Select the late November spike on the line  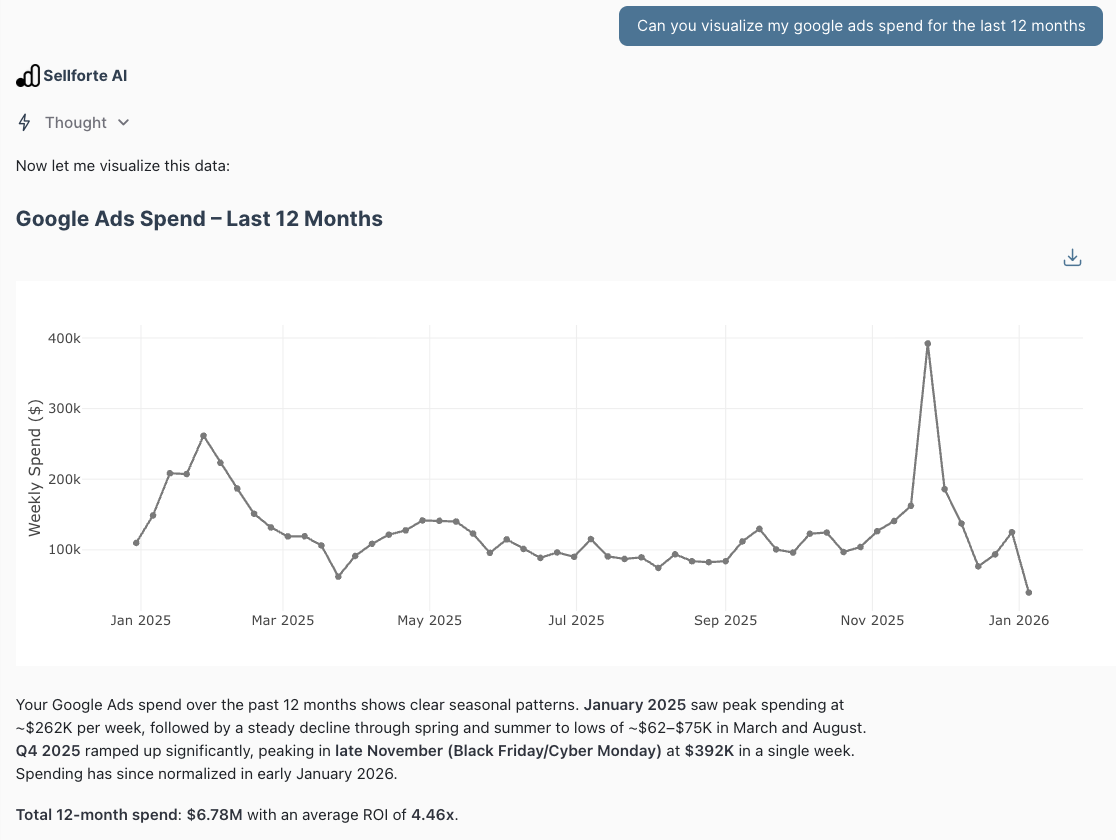pos(927,343)
